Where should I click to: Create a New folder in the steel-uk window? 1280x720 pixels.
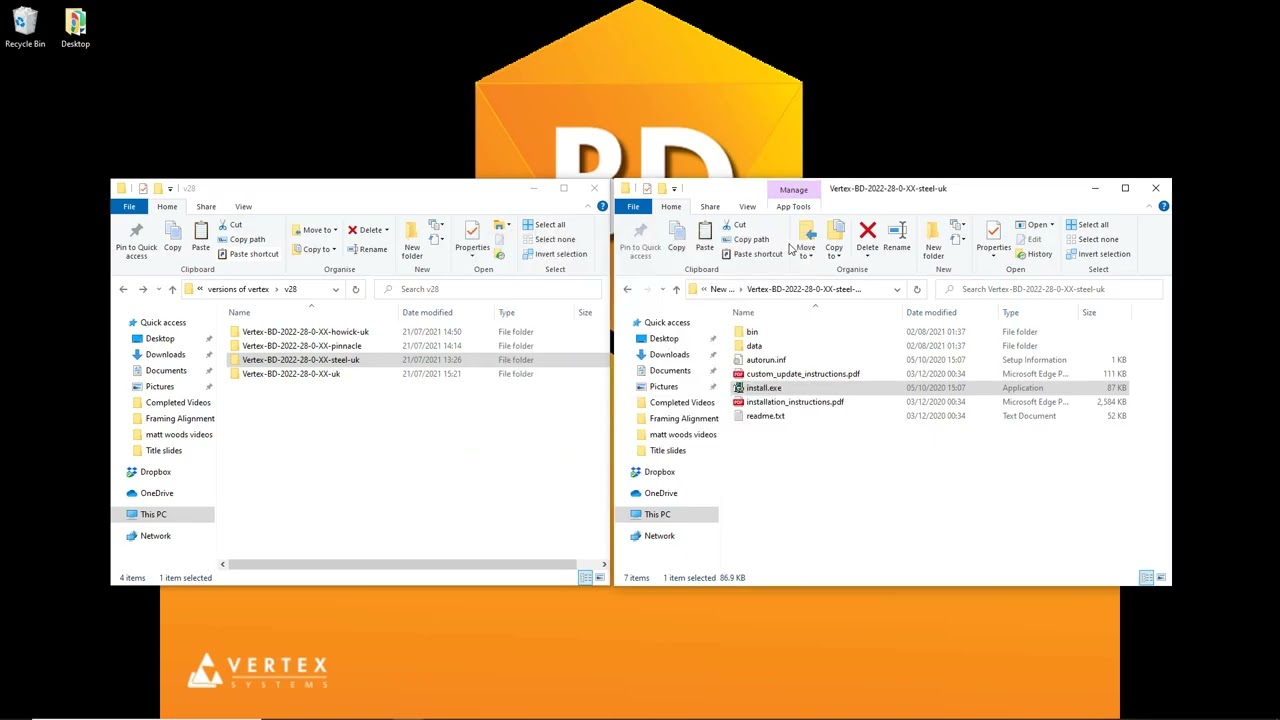(933, 240)
